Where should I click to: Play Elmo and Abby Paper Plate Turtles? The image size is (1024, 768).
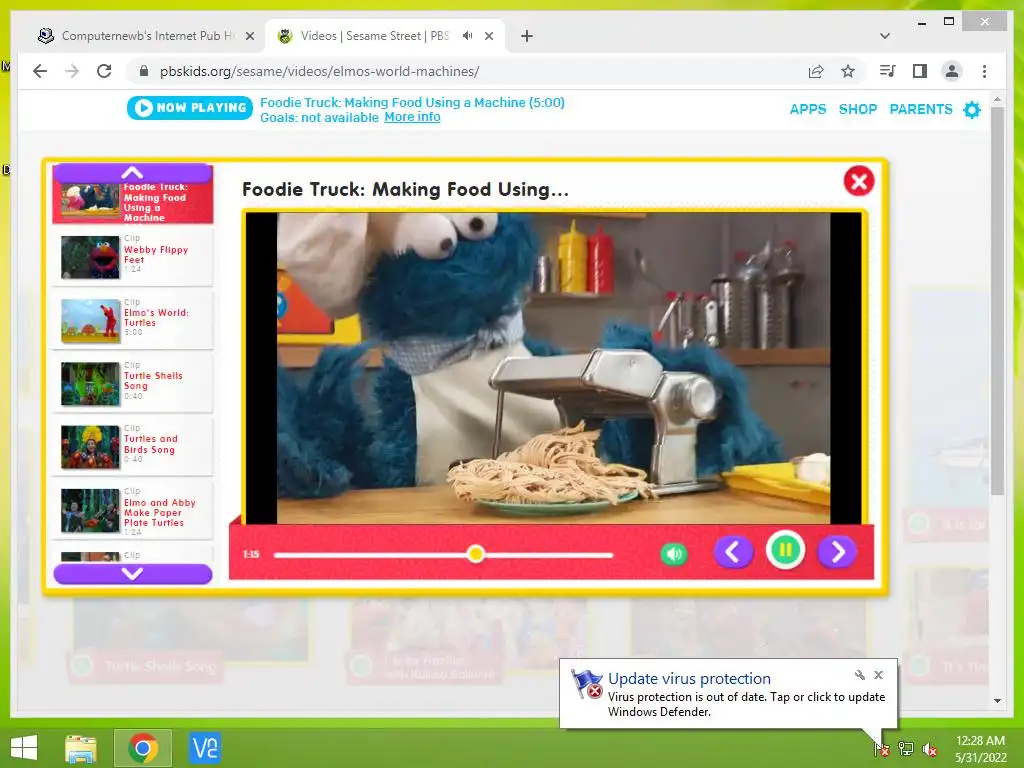[133, 510]
